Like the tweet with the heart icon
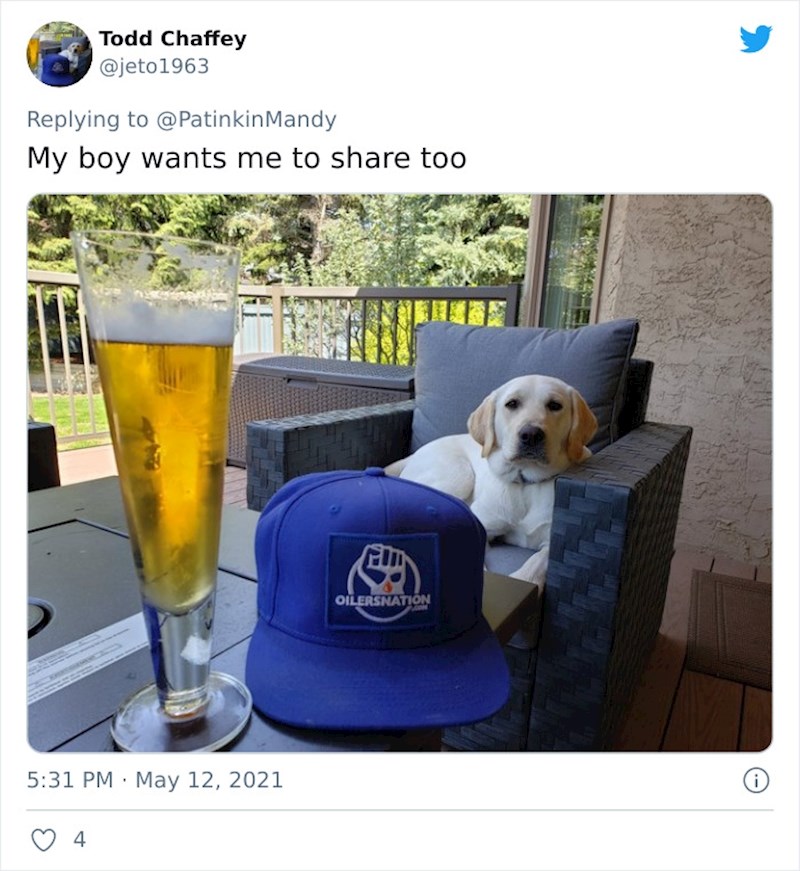The height and width of the screenshot is (871, 800). click(43, 839)
